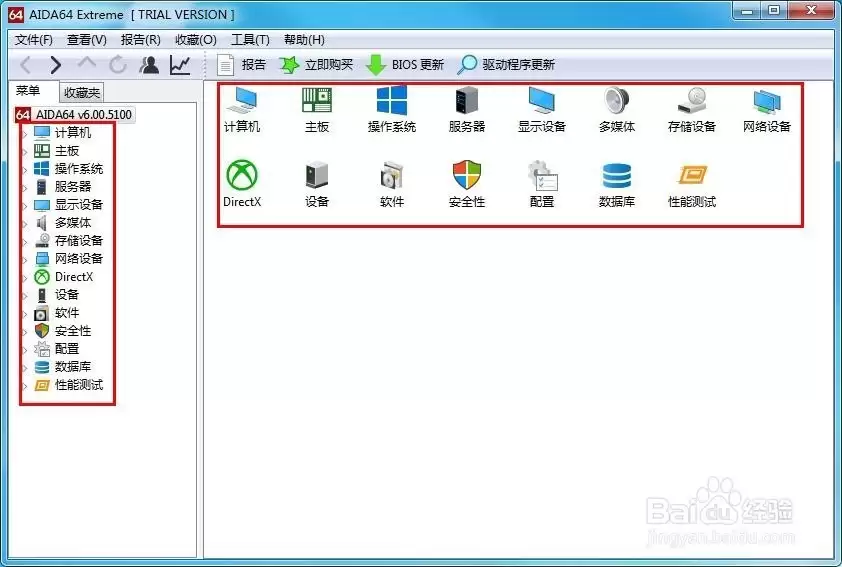Screen dimensions: 842x567
Task: Select 服务器 in the left tree
Action: (x=62, y=187)
